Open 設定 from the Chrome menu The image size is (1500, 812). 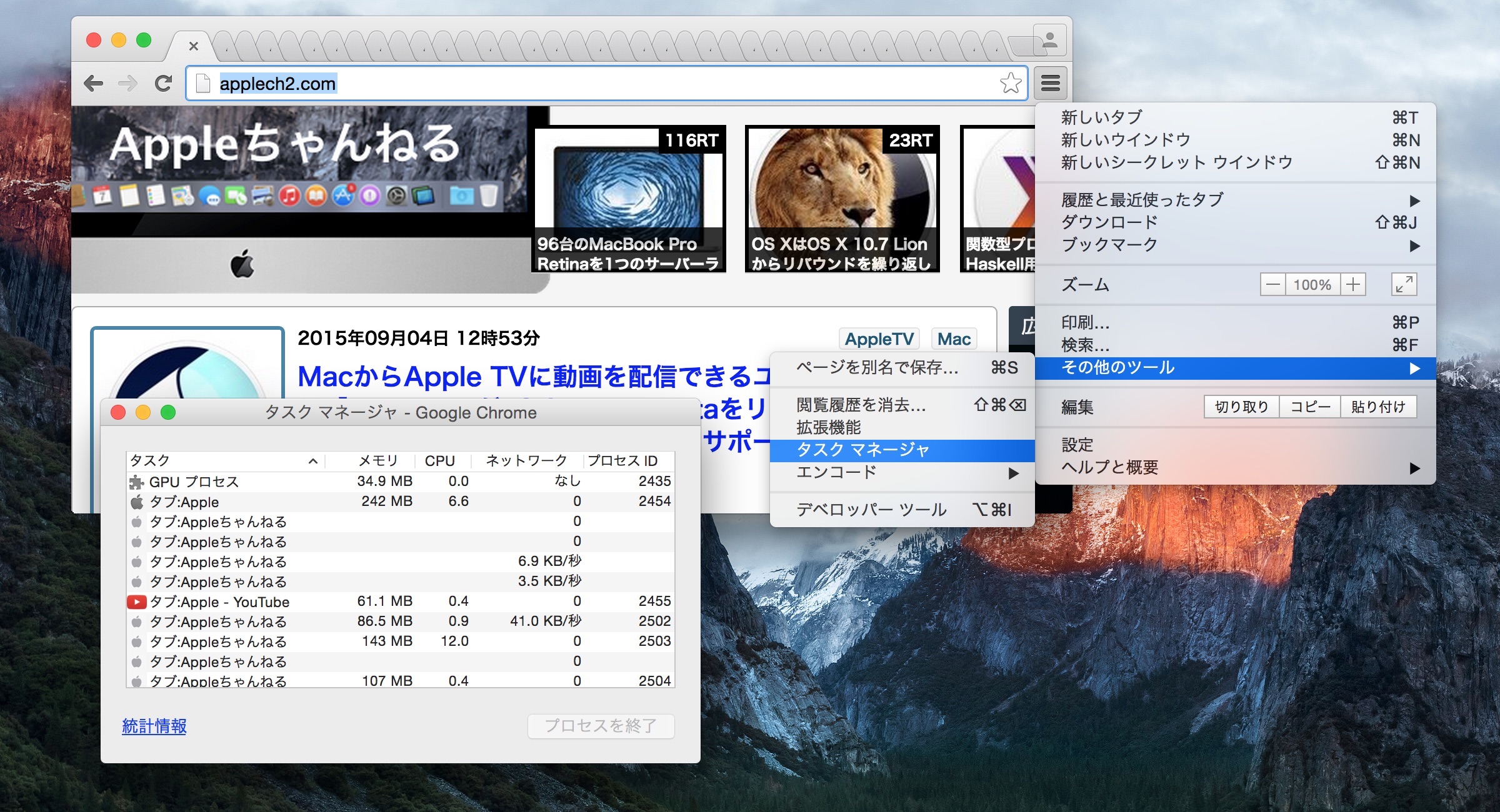[x=1077, y=445]
